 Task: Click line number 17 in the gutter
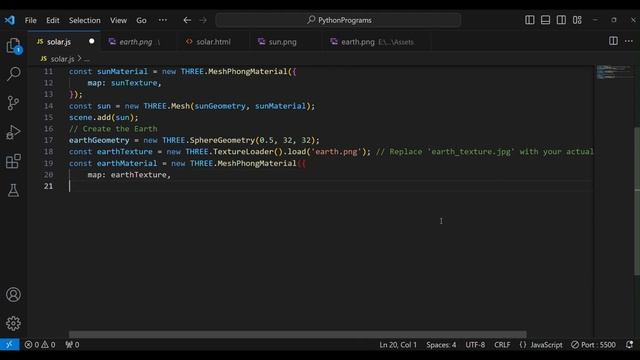pos(49,140)
